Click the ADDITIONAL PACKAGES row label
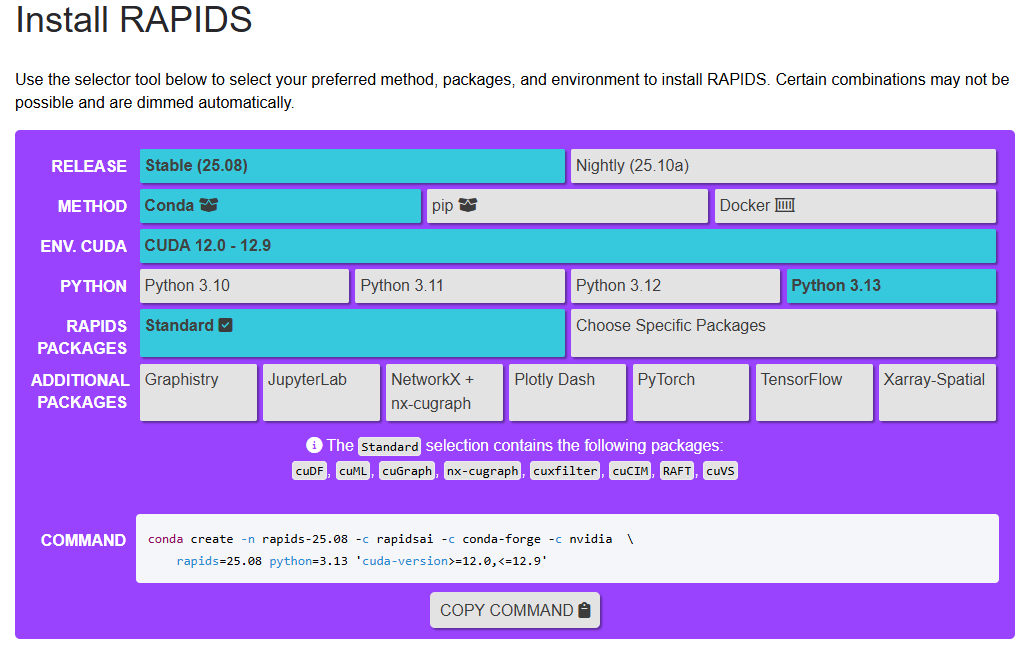Viewport: 1036px width, 654px height. pyautogui.click(x=81, y=391)
